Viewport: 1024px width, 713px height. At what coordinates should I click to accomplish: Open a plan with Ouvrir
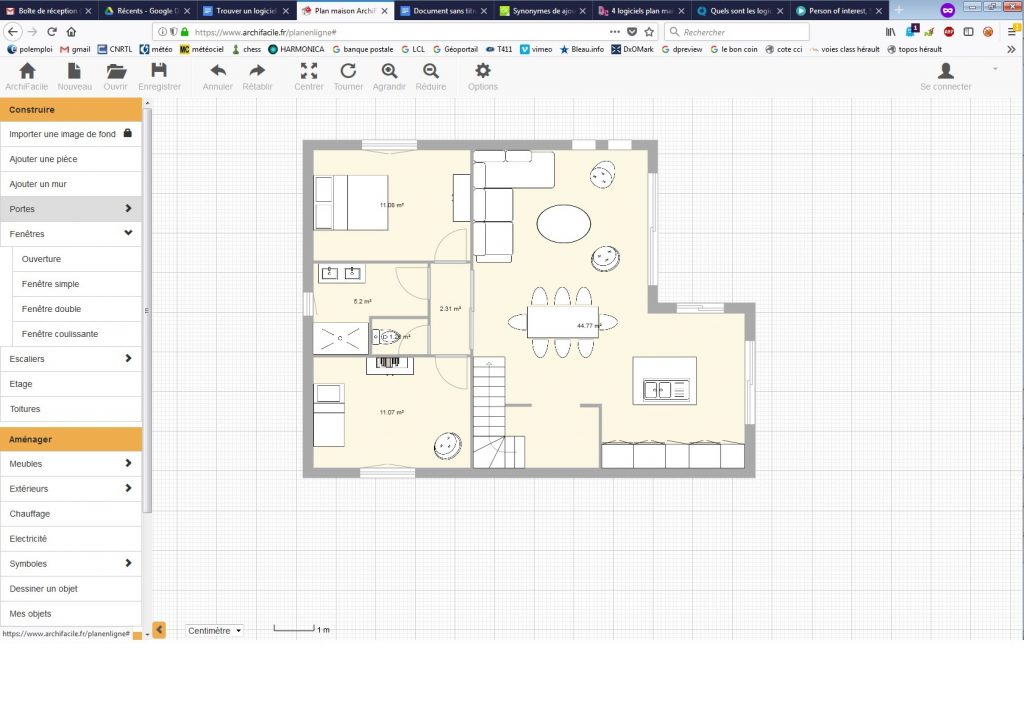116,71
